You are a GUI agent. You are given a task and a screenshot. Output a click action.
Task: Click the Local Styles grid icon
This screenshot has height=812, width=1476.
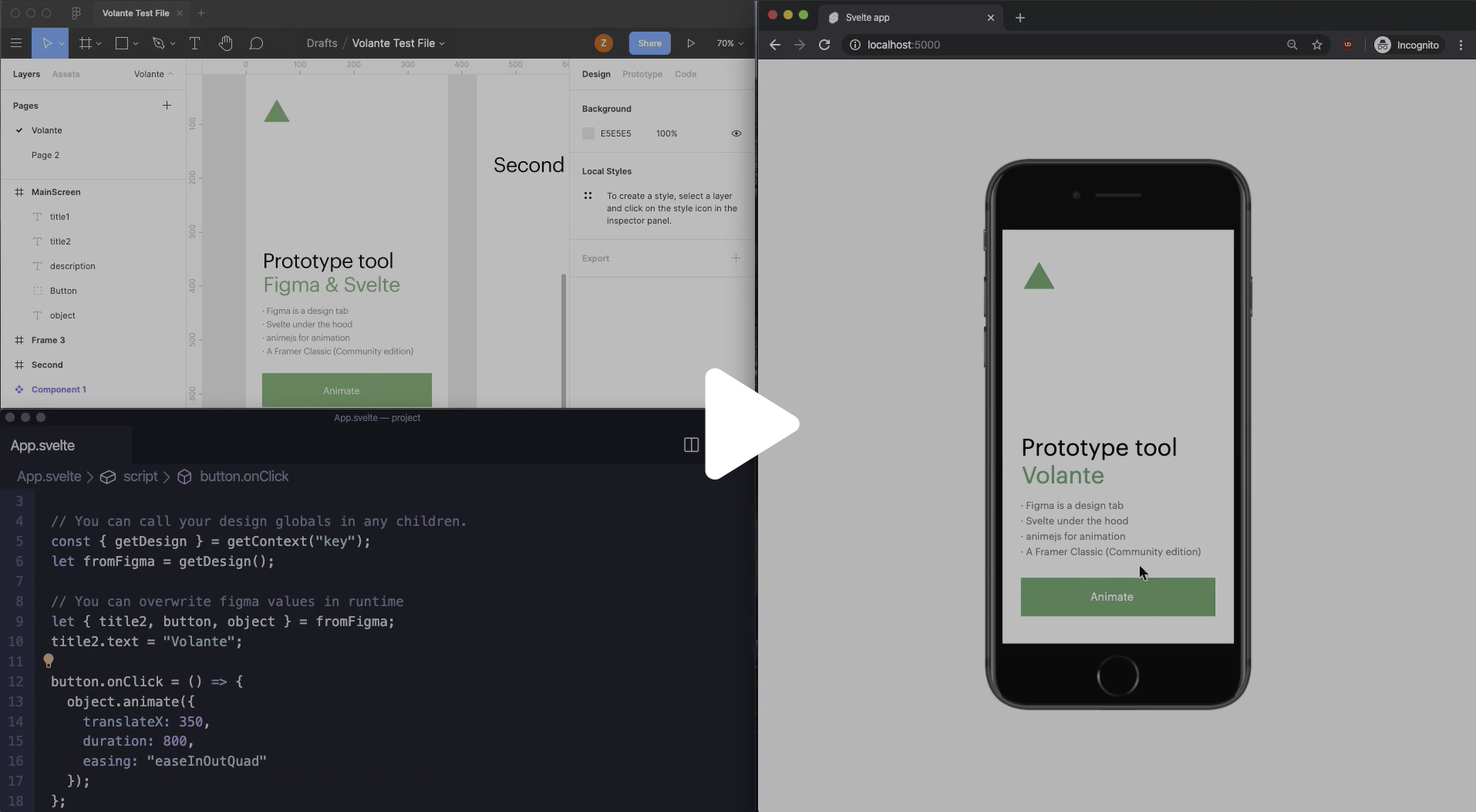(588, 196)
